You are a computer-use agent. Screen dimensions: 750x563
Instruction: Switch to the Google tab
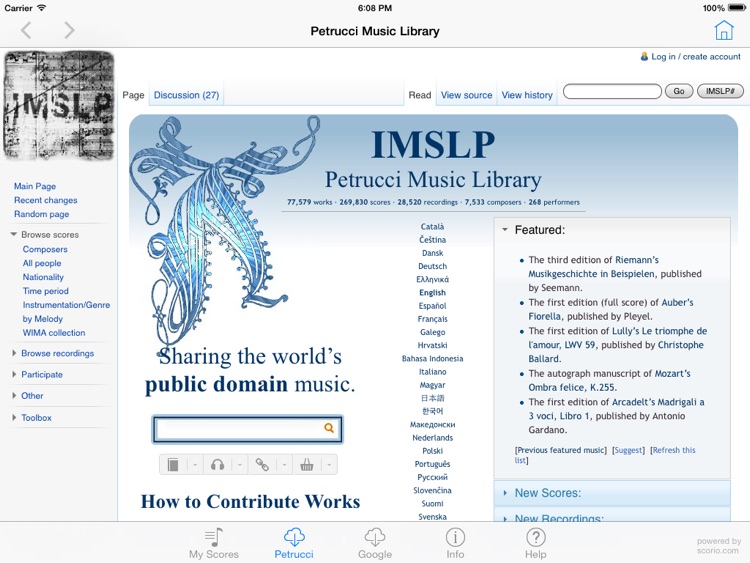[x=375, y=543]
